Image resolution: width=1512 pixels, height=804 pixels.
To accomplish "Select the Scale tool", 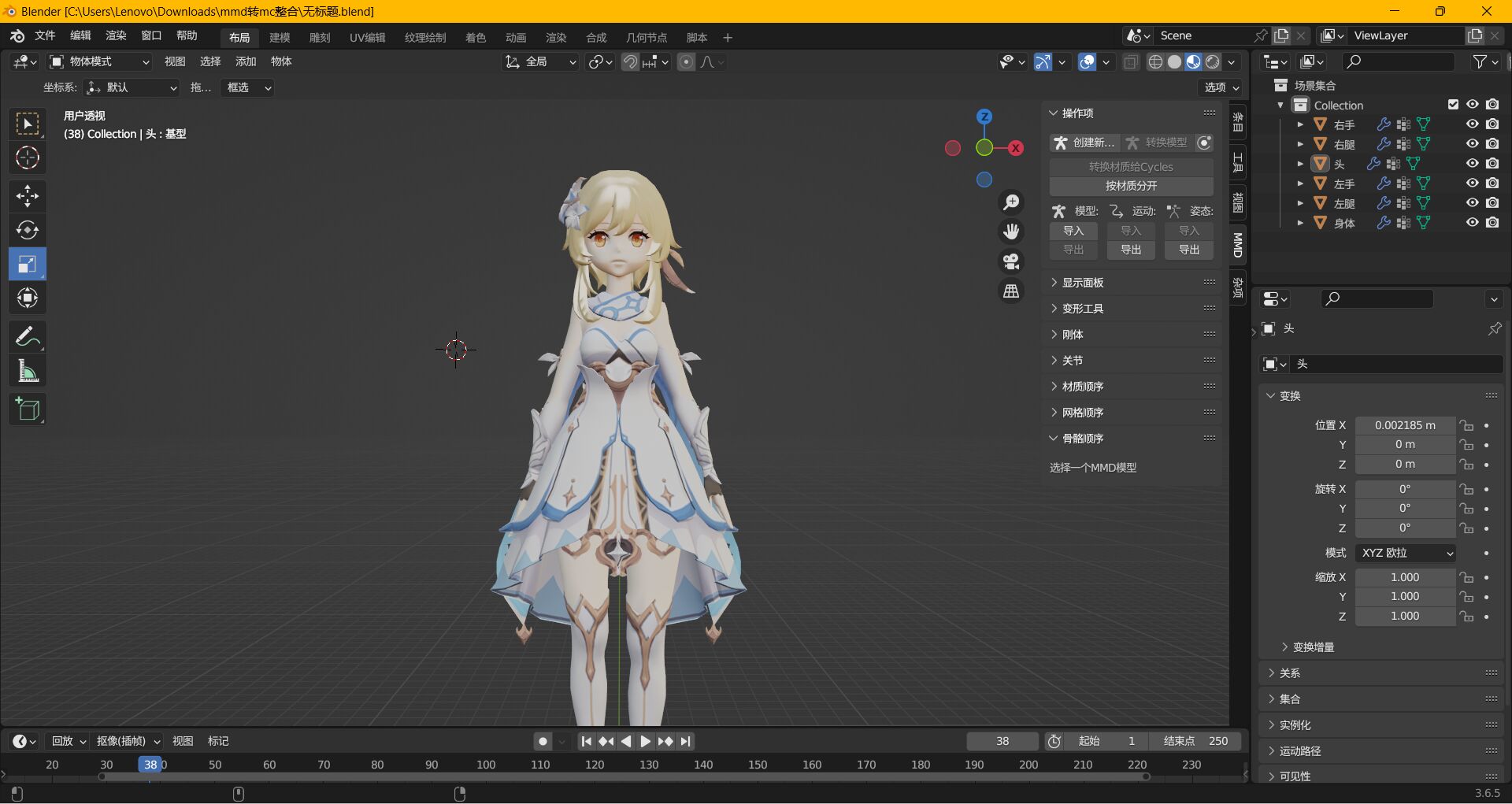I will (x=28, y=264).
